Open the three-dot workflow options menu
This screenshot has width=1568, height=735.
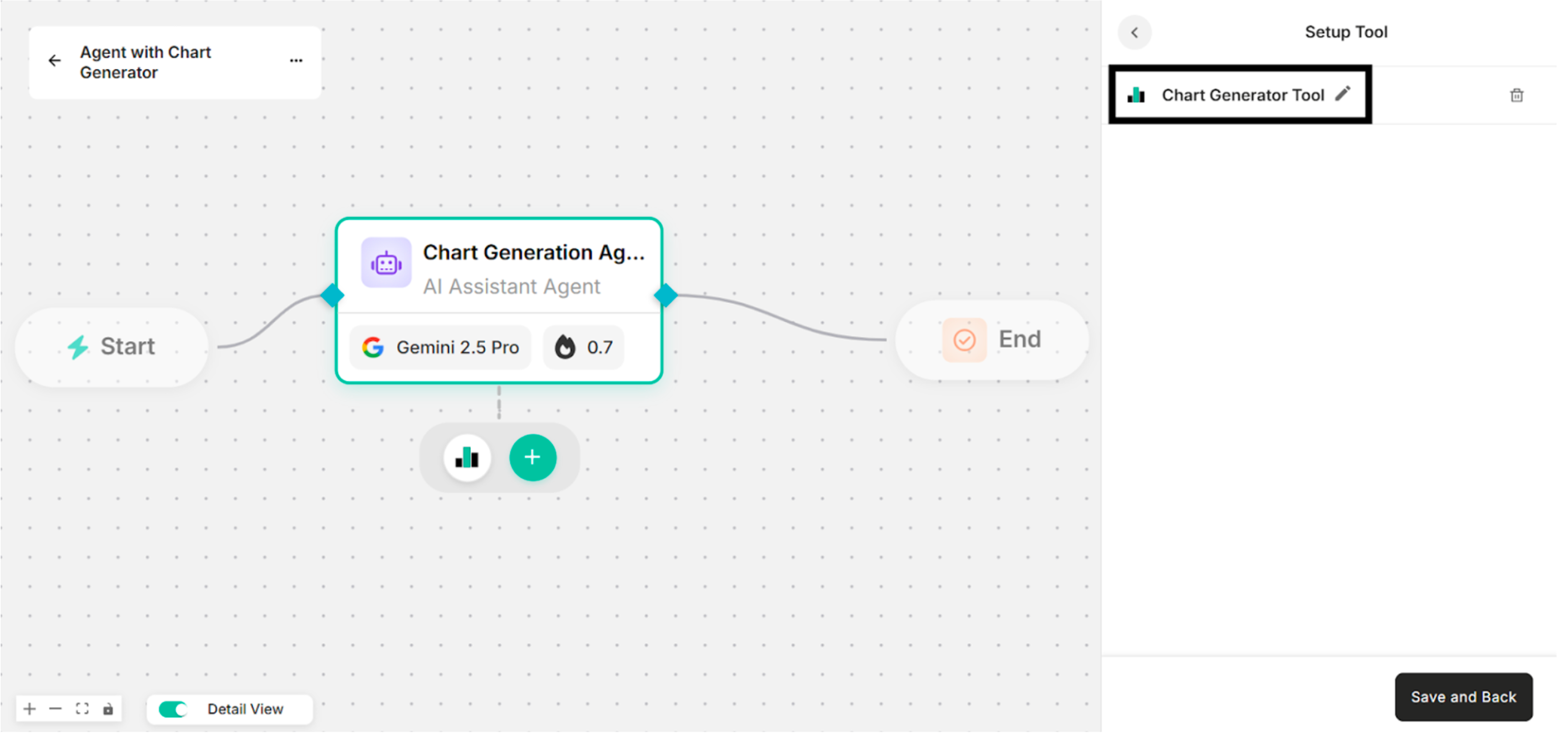(296, 61)
